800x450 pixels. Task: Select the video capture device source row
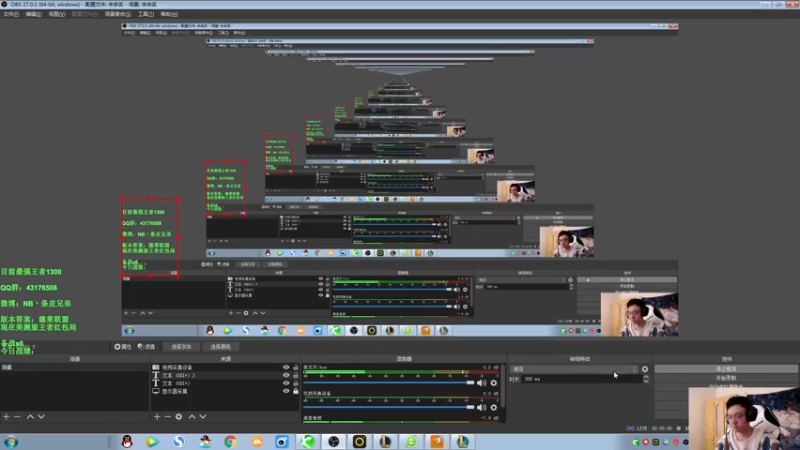(226, 367)
